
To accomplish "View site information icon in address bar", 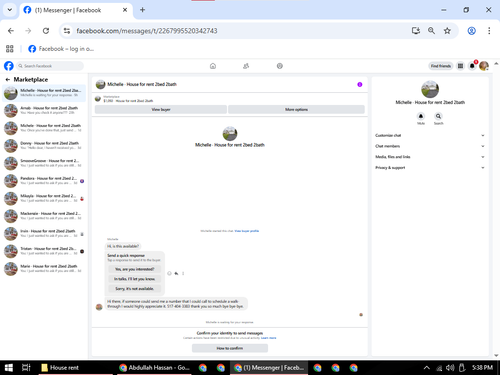I will (x=67, y=31).
